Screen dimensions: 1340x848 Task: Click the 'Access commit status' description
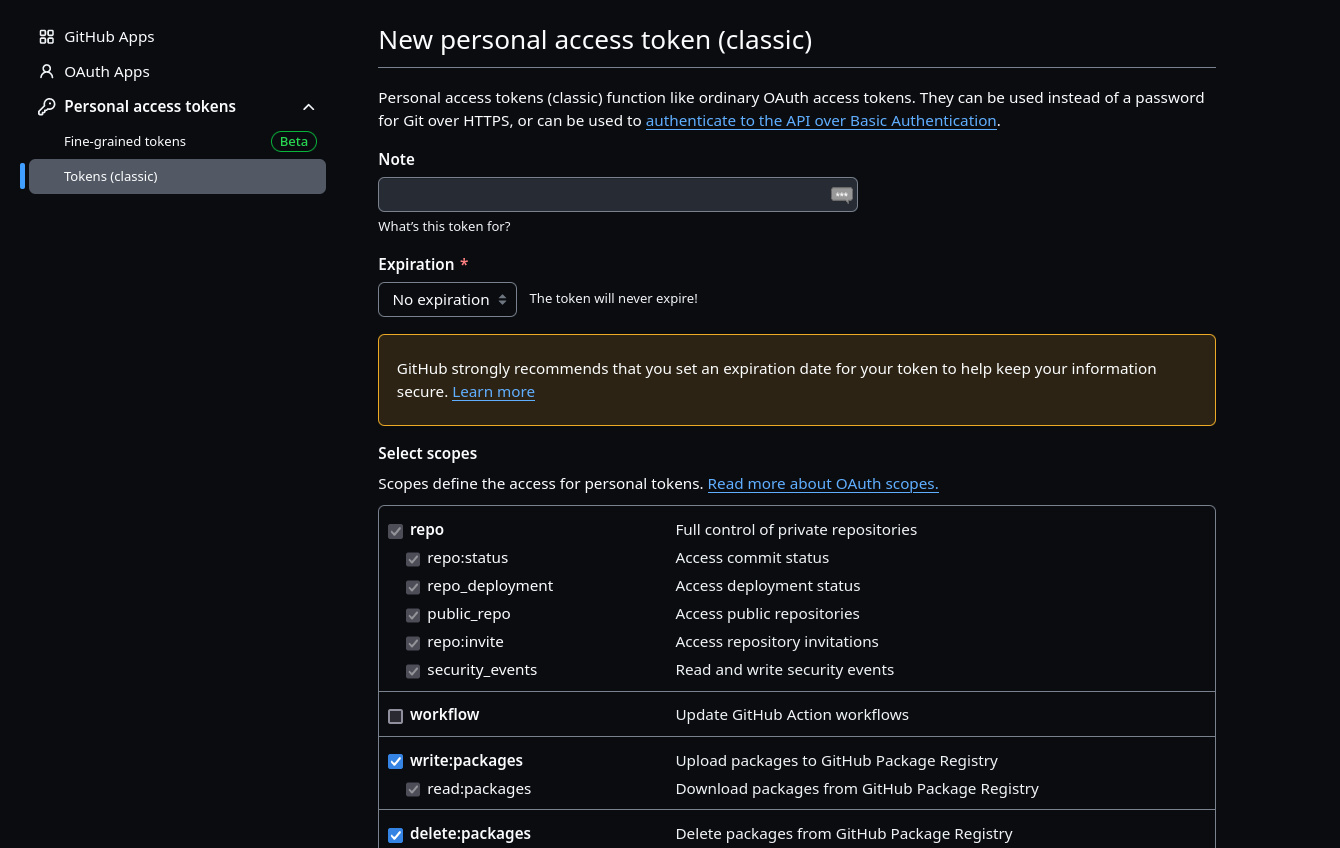pos(752,558)
